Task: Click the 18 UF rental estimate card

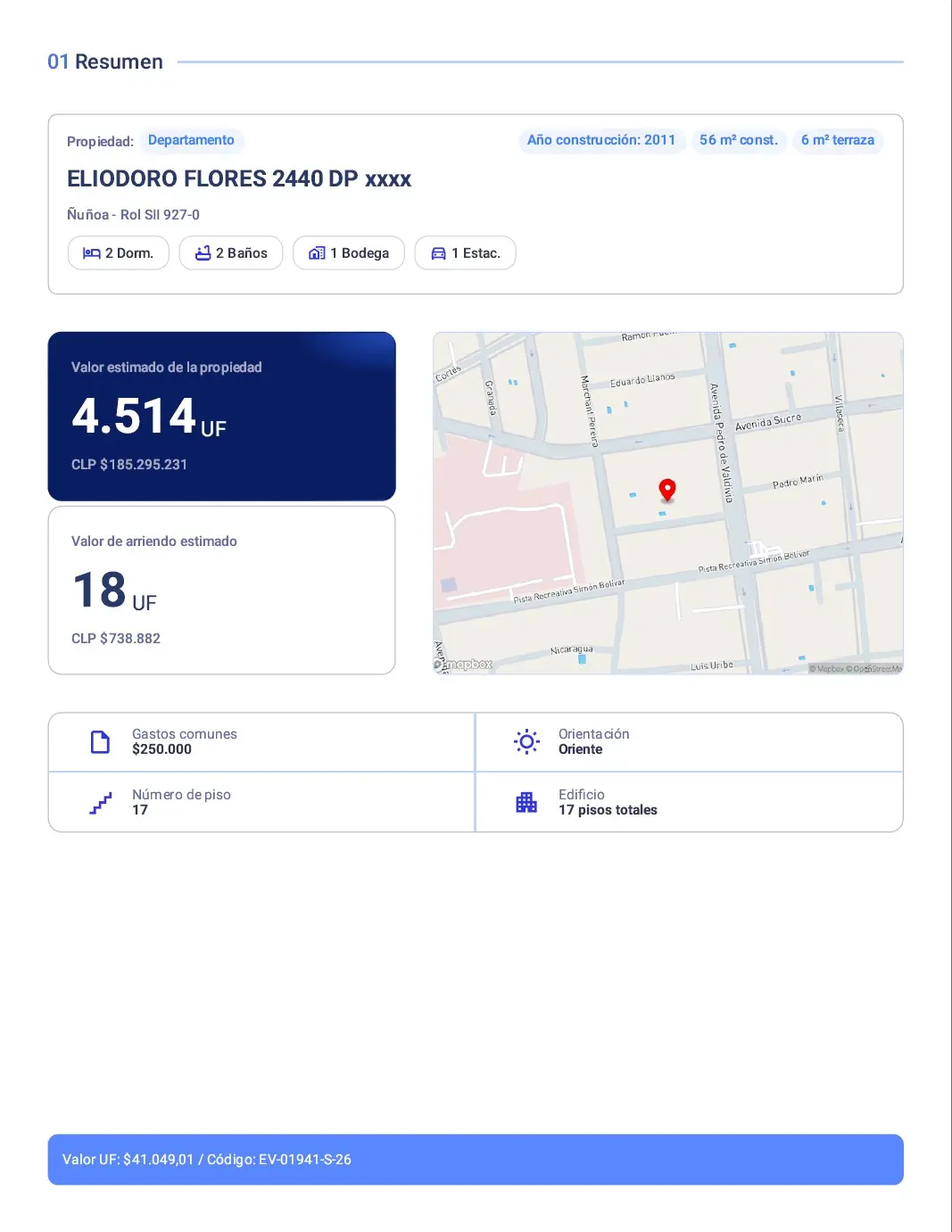Action: click(x=221, y=590)
